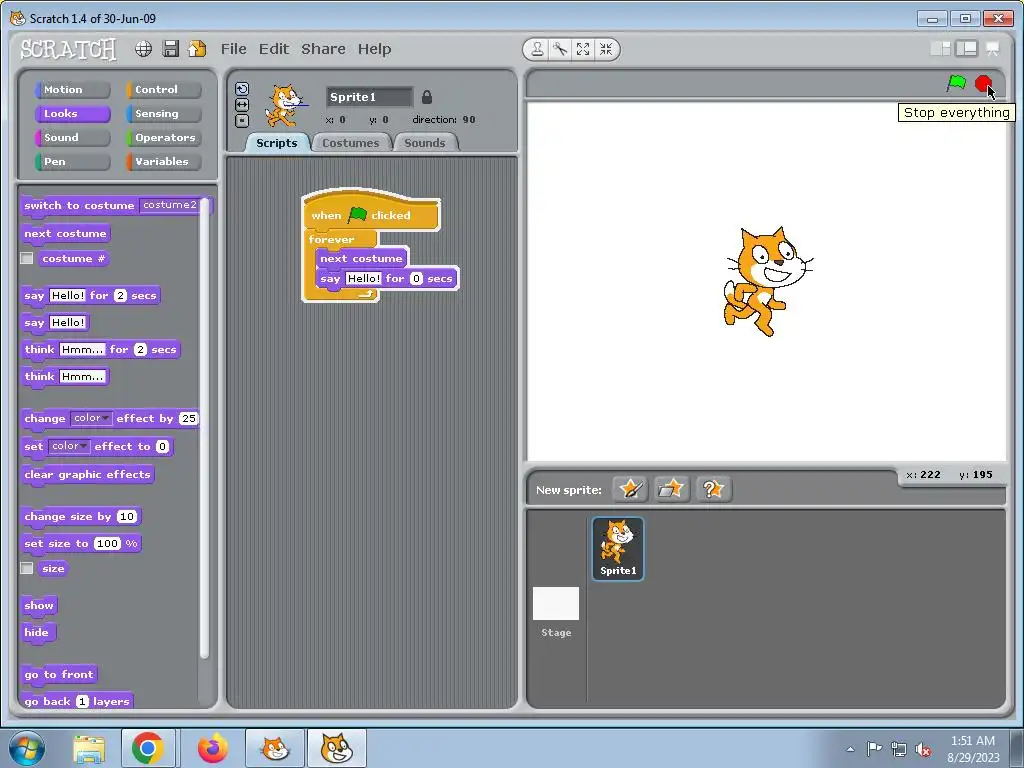The image size is (1024, 768).
Task: Open Google Chrome from the taskbar
Action: tap(148, 748)
